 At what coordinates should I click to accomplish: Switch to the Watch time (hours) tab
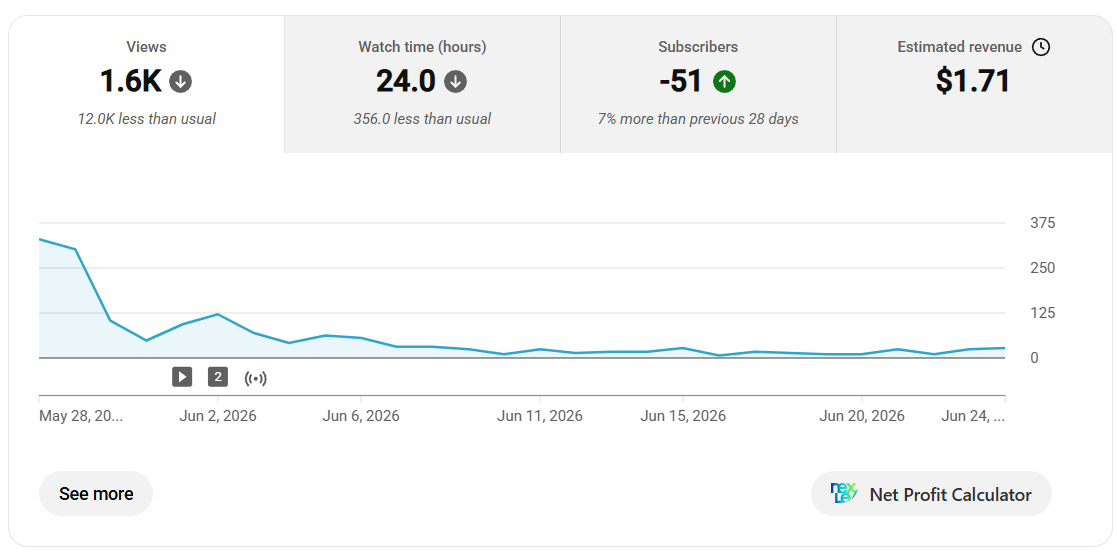pyautogui.click(x=422, y=84)
